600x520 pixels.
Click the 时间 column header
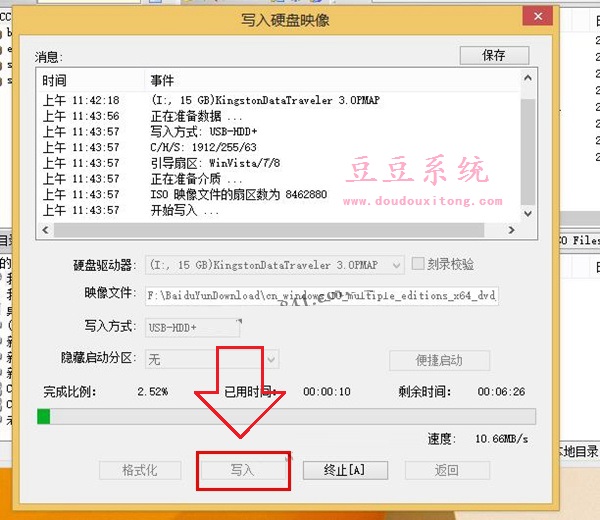point(91,80)
